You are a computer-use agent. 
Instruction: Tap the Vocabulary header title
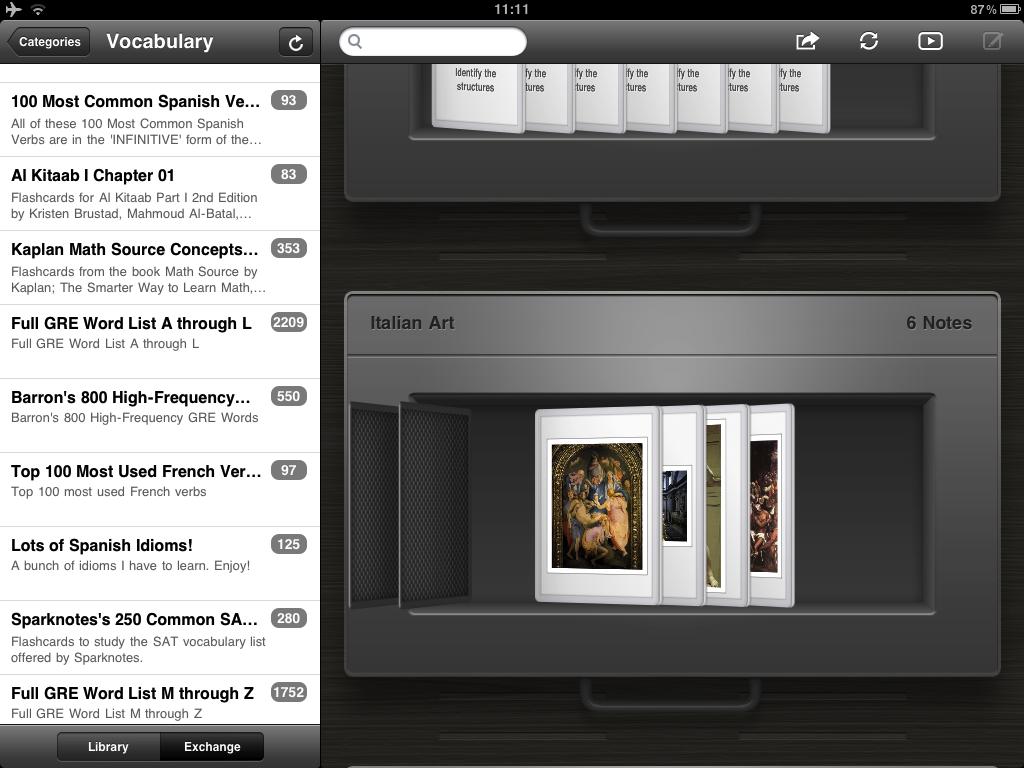(160, 41)
